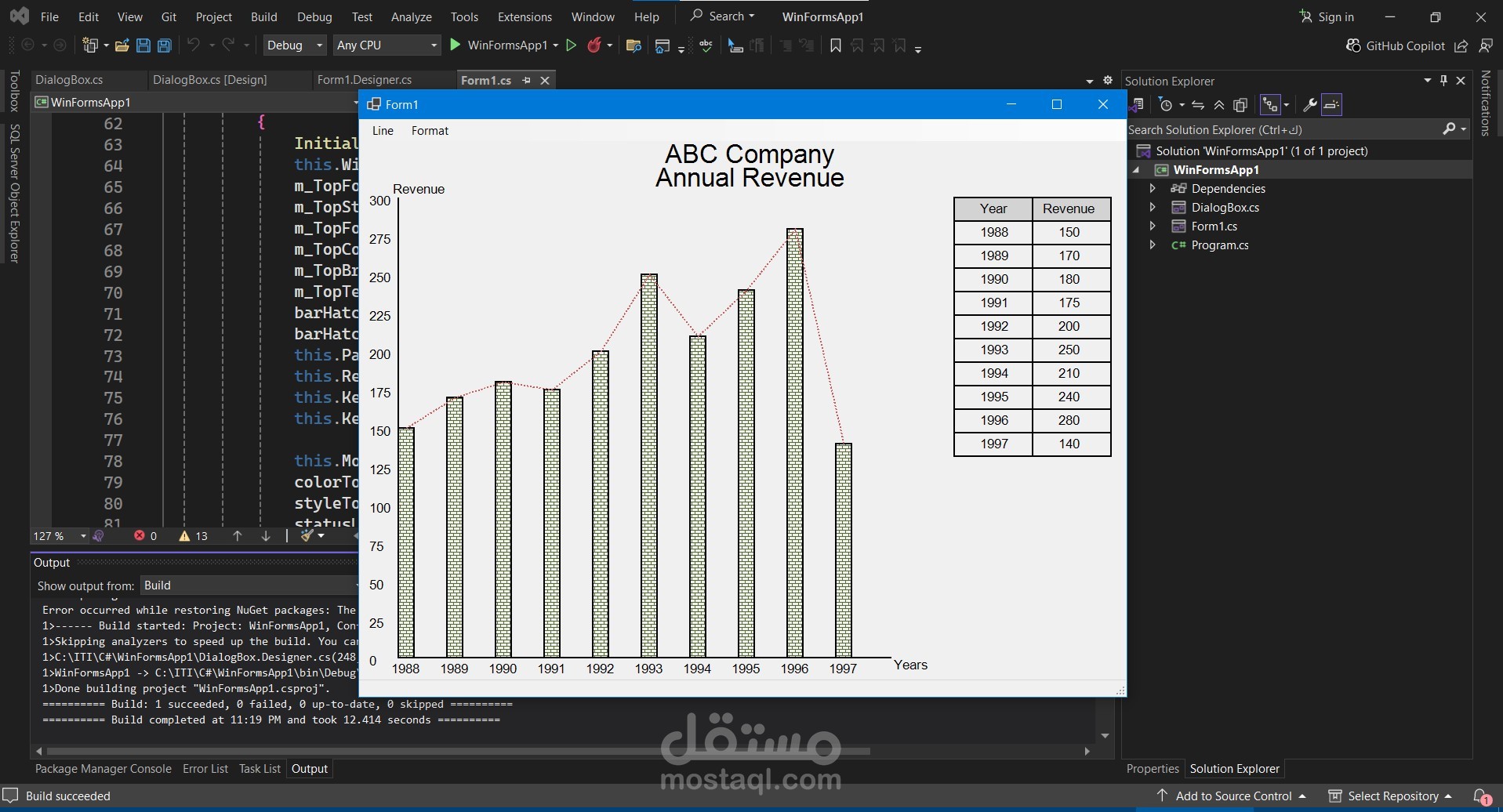Open the Any CPU platform dropdown
This screenshot has width=1503, height=812.
387,45
